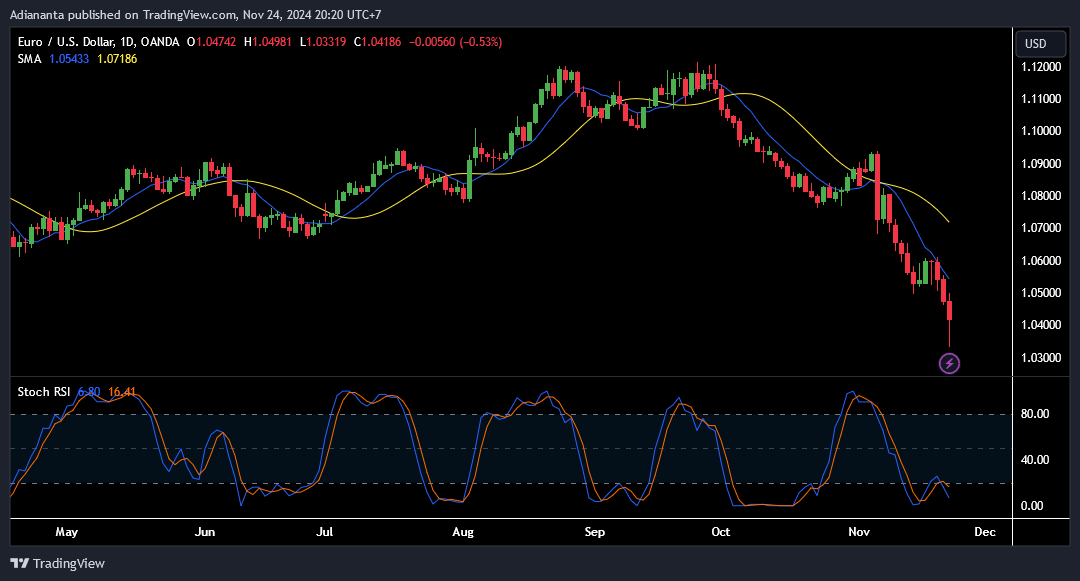
Task: Click the 1.05000 price axis label
Action: (1041, 293)
